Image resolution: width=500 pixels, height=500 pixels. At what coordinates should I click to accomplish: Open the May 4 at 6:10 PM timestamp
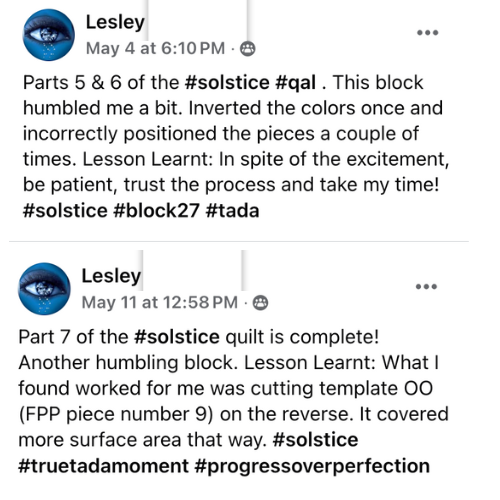click(155, 49)
